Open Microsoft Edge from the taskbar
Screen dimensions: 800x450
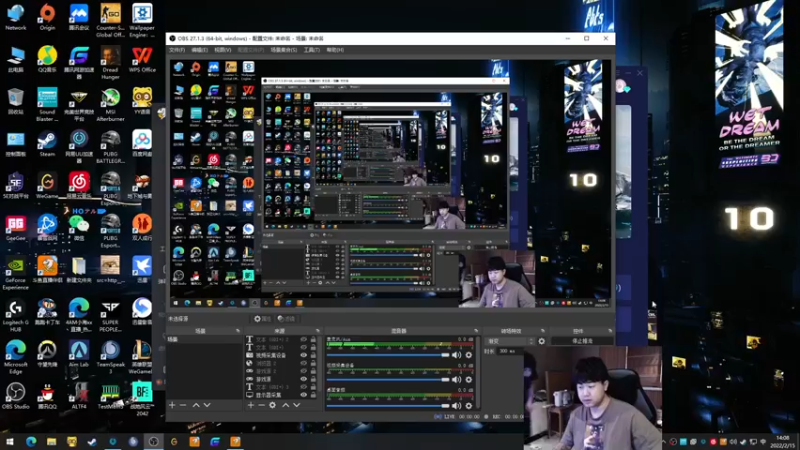point(31,442)
